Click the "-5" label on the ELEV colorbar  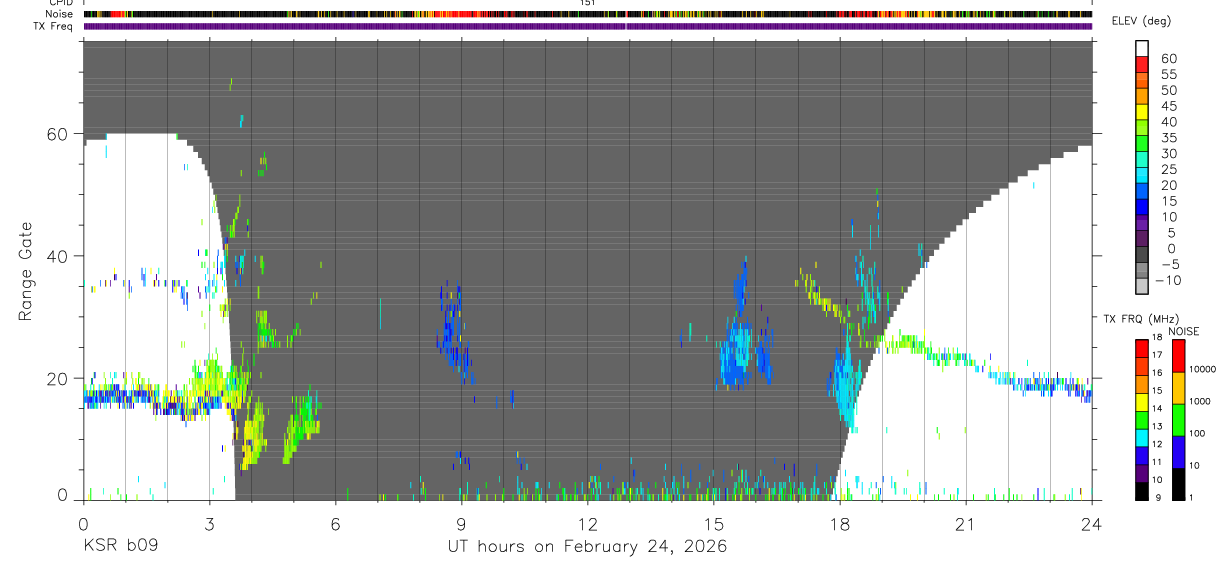[x=1171, y=265]
